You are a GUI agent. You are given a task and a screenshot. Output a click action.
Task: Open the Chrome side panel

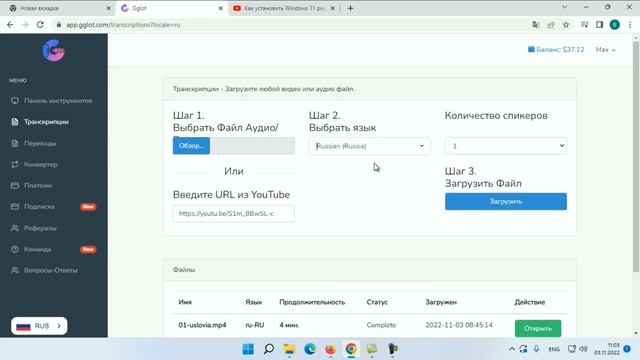click(x=599, y=25)
